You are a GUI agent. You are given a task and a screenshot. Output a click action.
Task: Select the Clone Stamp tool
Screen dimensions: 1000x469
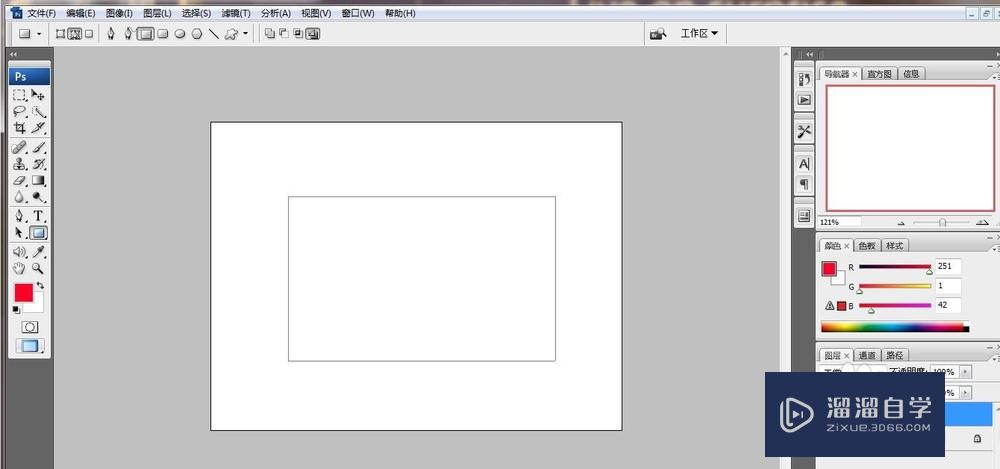pyautogui.click(x=20, y=164)
